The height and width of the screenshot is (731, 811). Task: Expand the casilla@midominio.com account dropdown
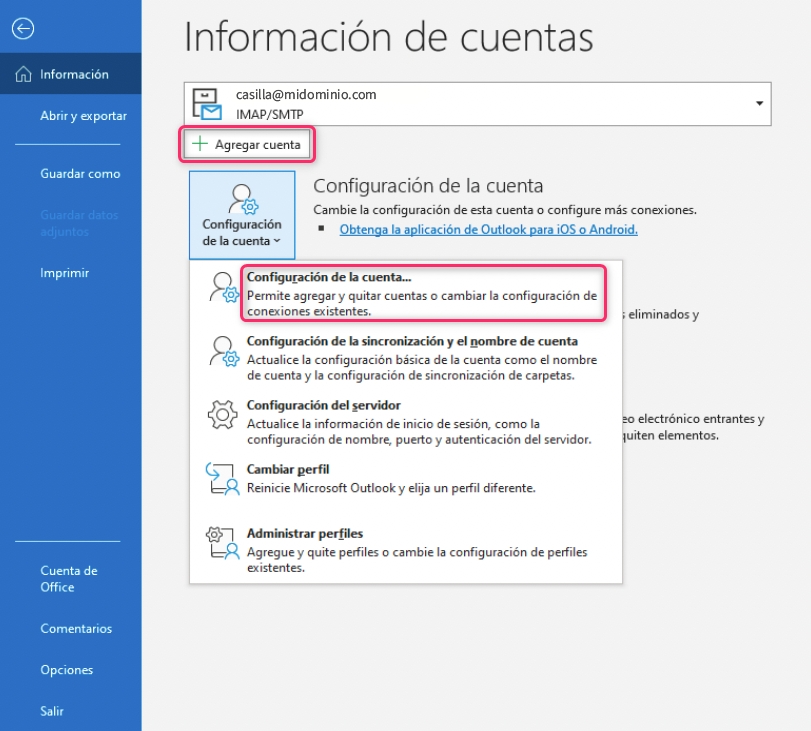coord(759,104)
